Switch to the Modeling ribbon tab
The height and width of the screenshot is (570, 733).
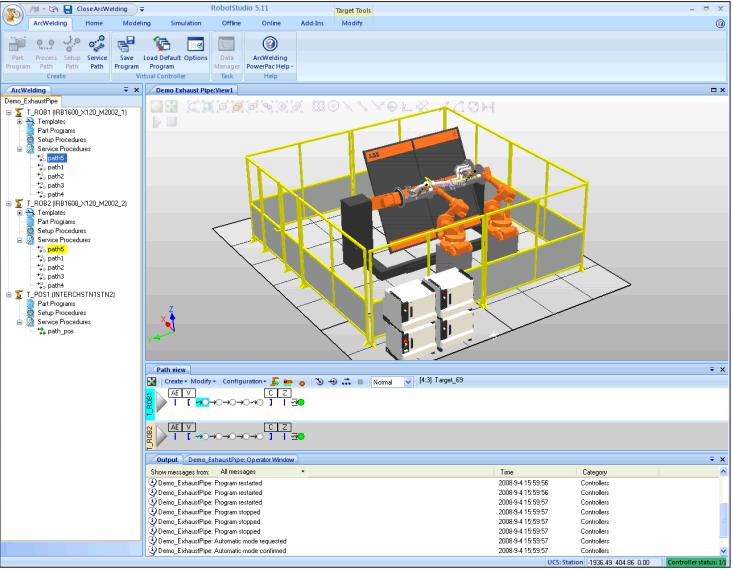coord(137,23)
